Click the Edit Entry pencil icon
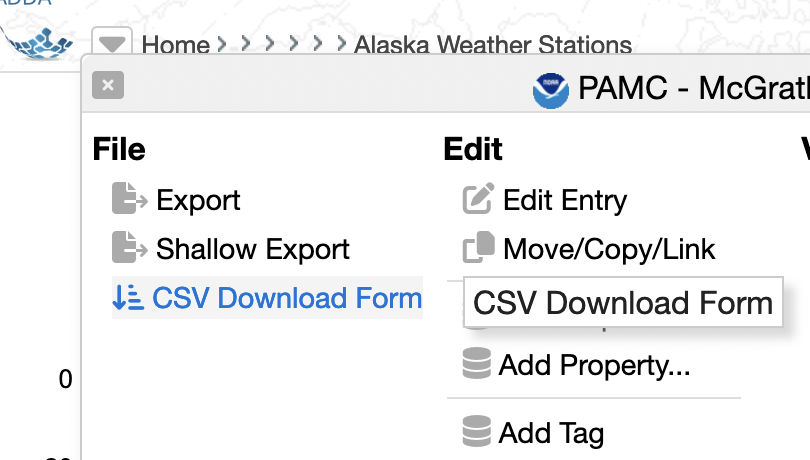 (x=478, y=200)
